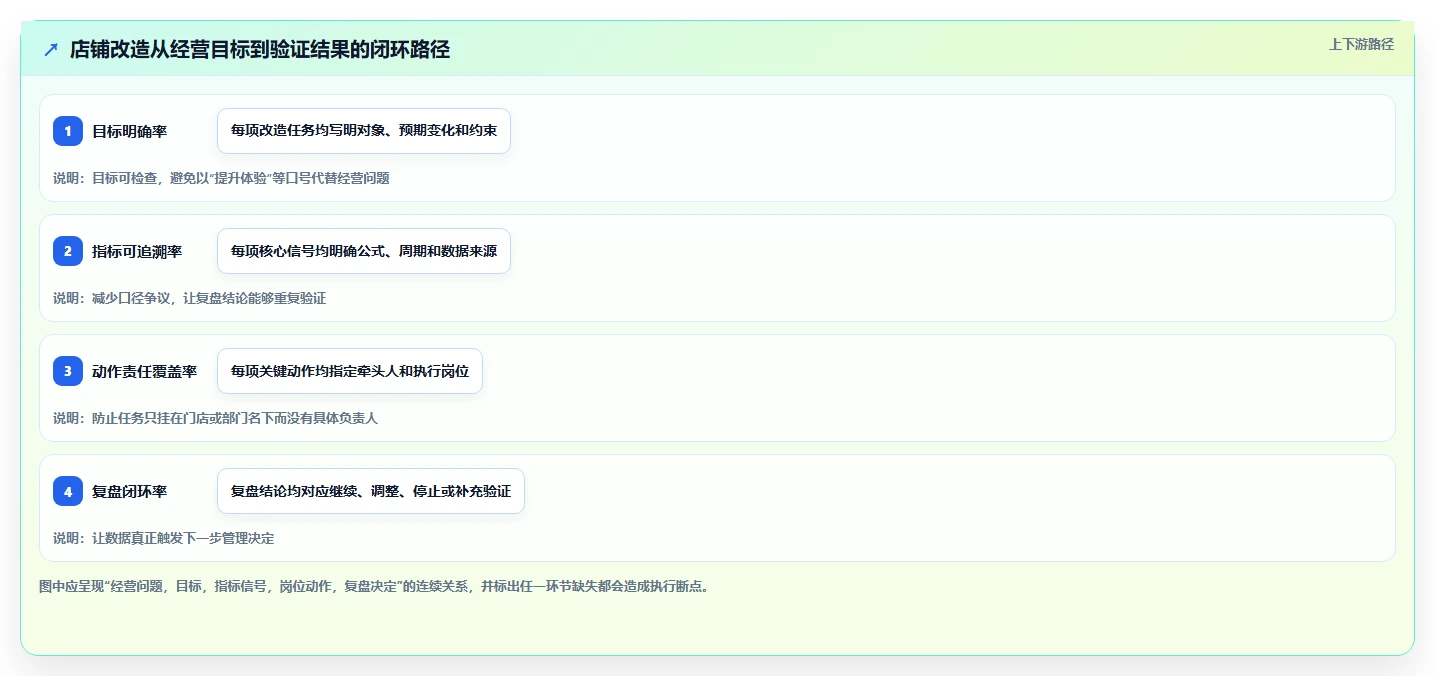Select the 指标可追溯率 label
1435x676 pixels.
(137, 251)
